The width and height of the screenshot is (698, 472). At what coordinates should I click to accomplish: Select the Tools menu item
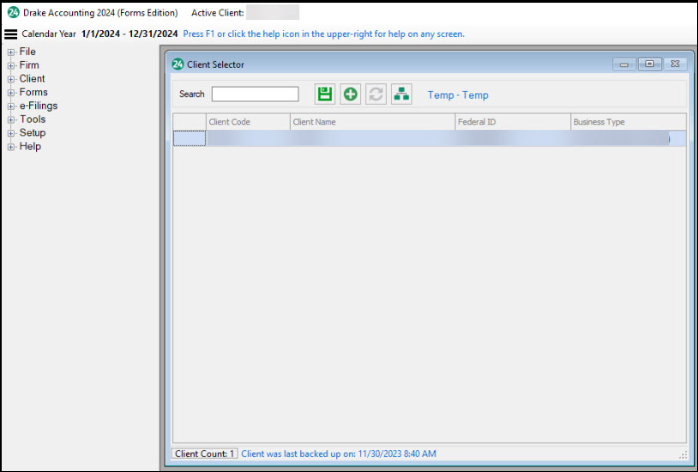(32, 119)
